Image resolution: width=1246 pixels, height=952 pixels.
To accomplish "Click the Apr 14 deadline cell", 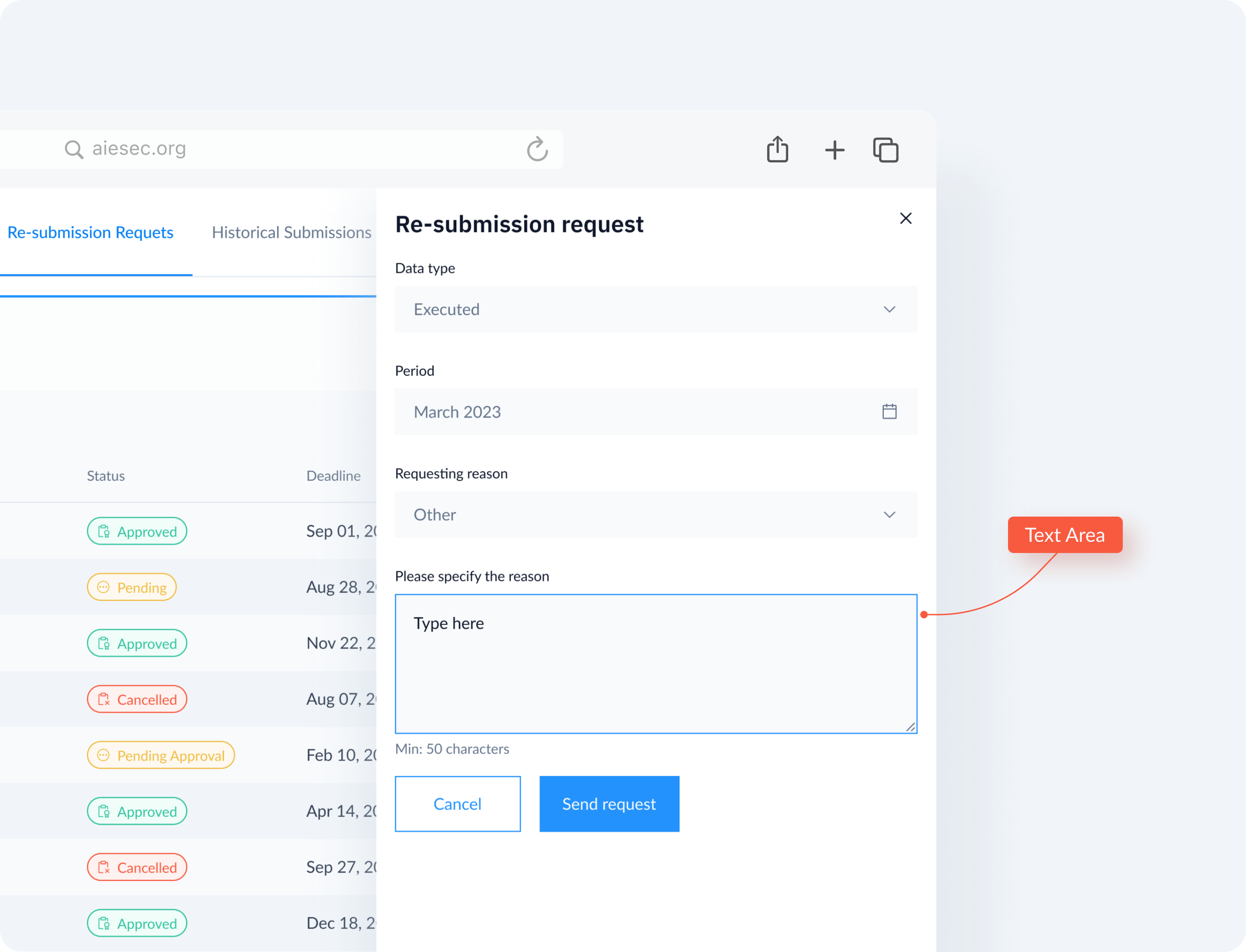I will tap(341, 812).
